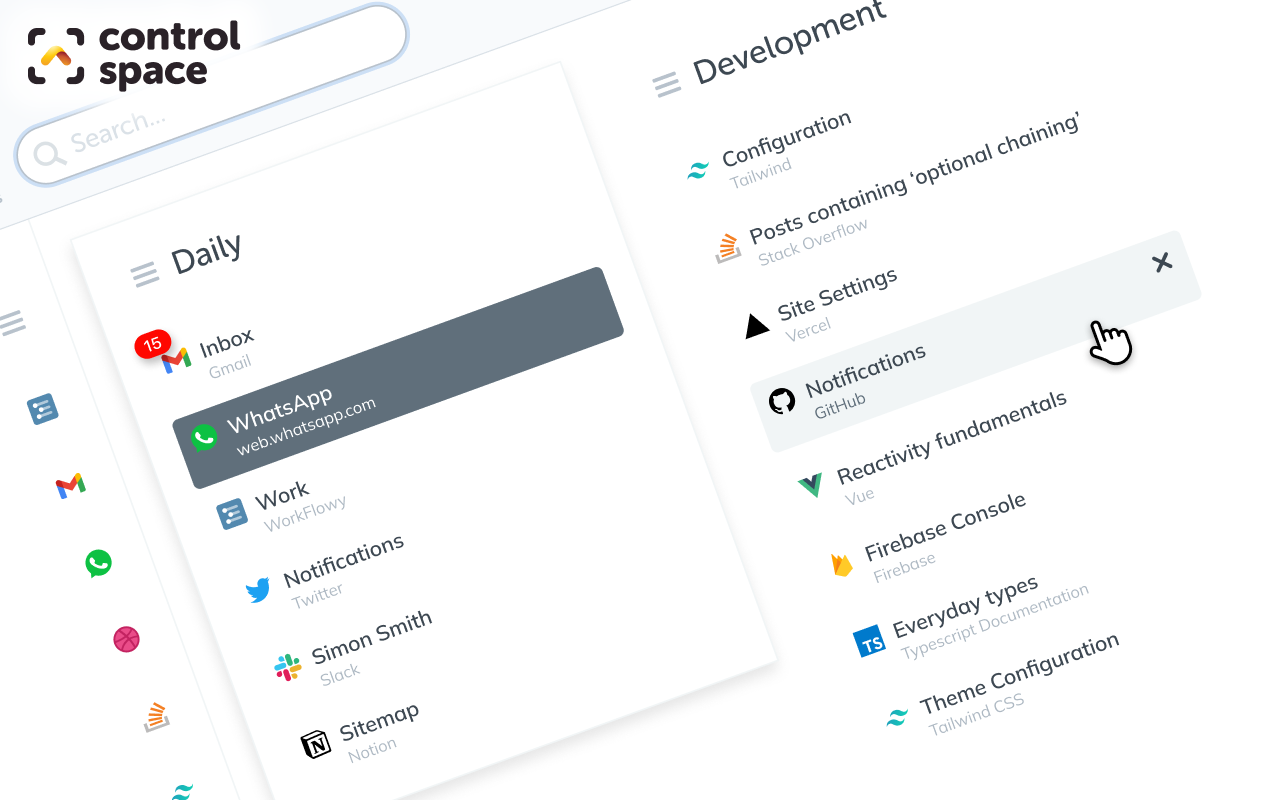The height and width of the screenshot is (800, 1280).
Task: Open the Development group menu handle
Action: (667, 84)
